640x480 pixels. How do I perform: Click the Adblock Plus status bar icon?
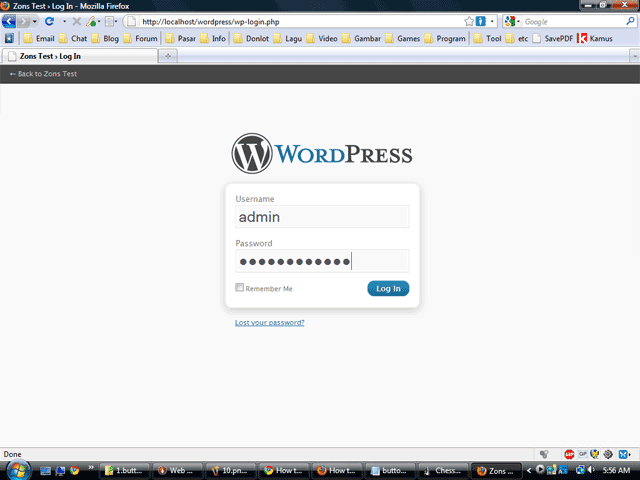[569, 454]
